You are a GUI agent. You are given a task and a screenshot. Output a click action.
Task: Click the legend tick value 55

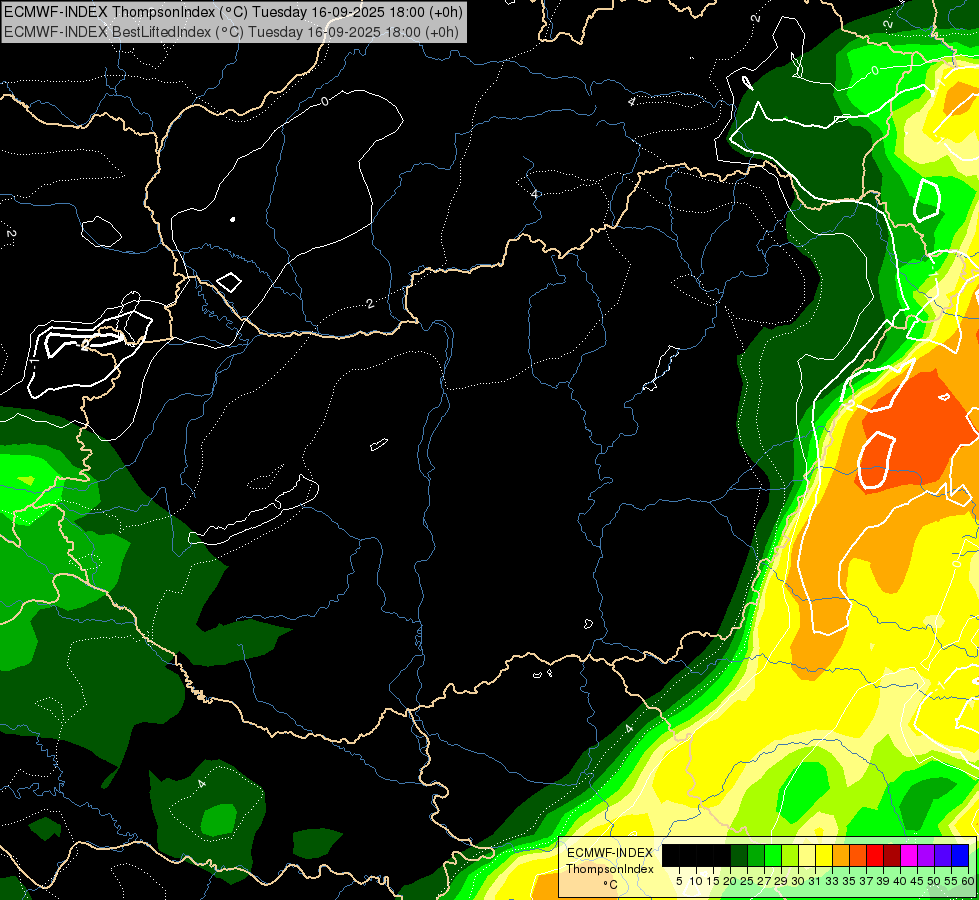point(952,881)
